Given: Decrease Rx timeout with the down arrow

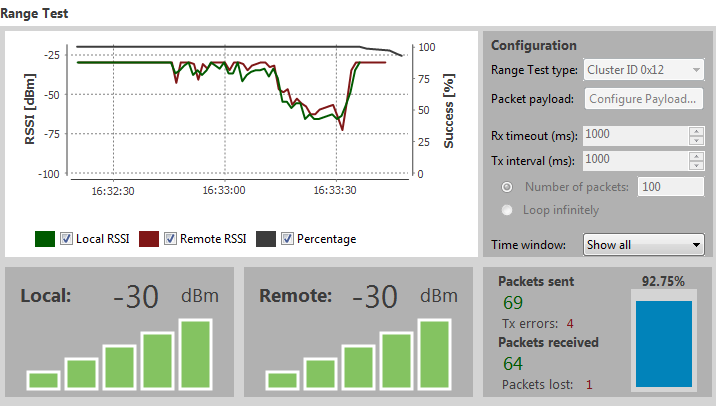Looking at the screenshot, I should pos(696,140).
